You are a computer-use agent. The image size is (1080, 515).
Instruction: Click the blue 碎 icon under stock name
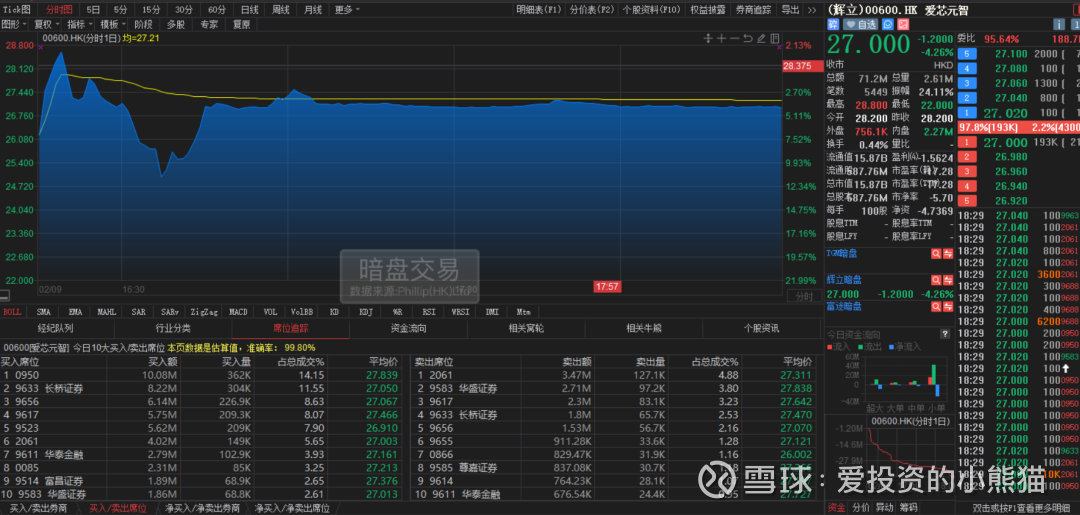point(832,24)
